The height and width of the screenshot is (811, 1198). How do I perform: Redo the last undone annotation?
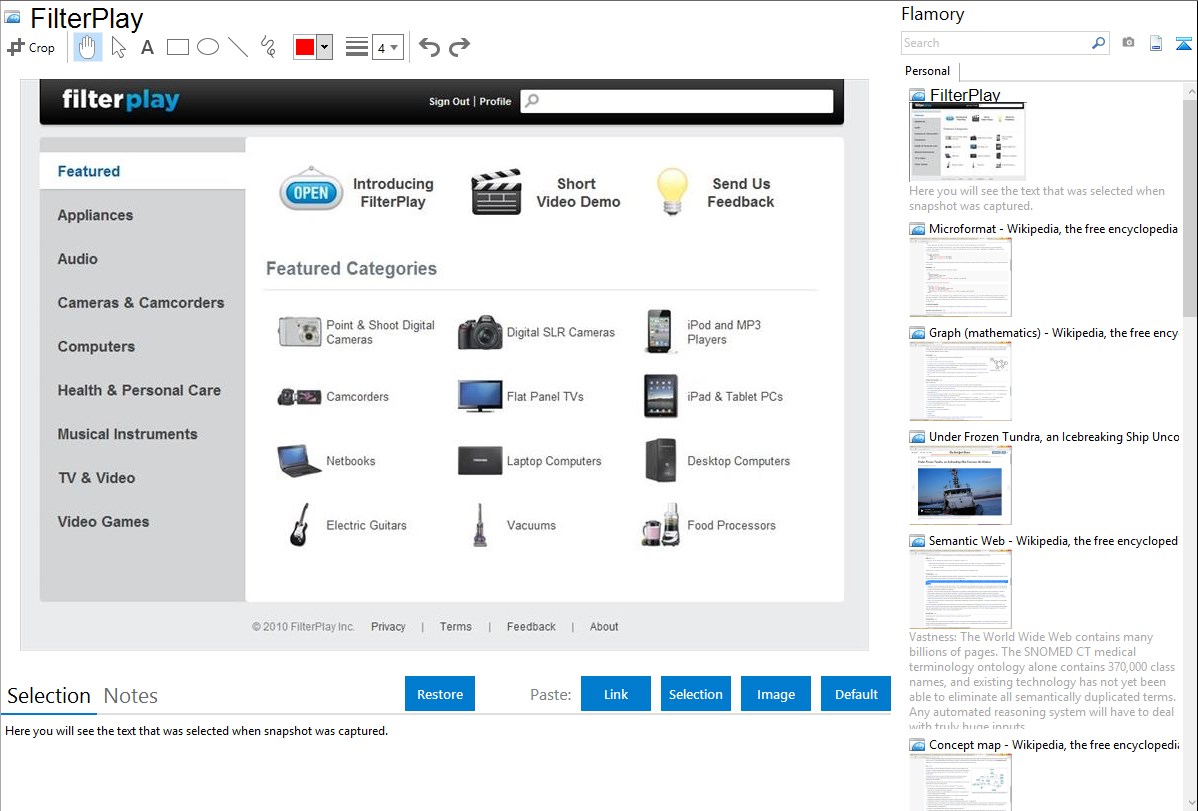(x=459, y=47)
